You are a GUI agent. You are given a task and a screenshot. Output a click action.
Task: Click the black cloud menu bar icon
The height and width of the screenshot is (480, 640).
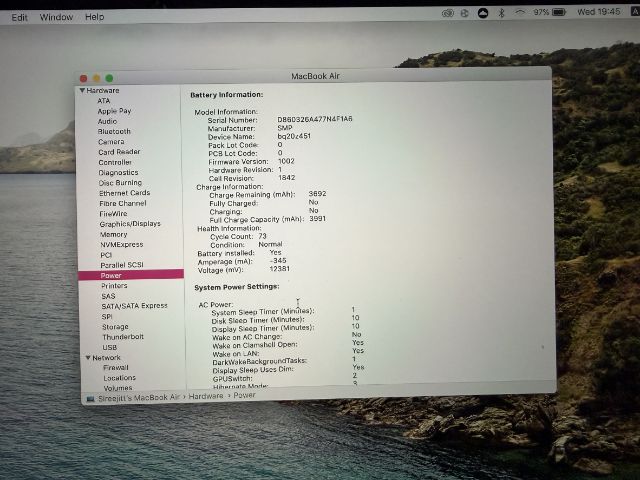[x=483, y=13]
